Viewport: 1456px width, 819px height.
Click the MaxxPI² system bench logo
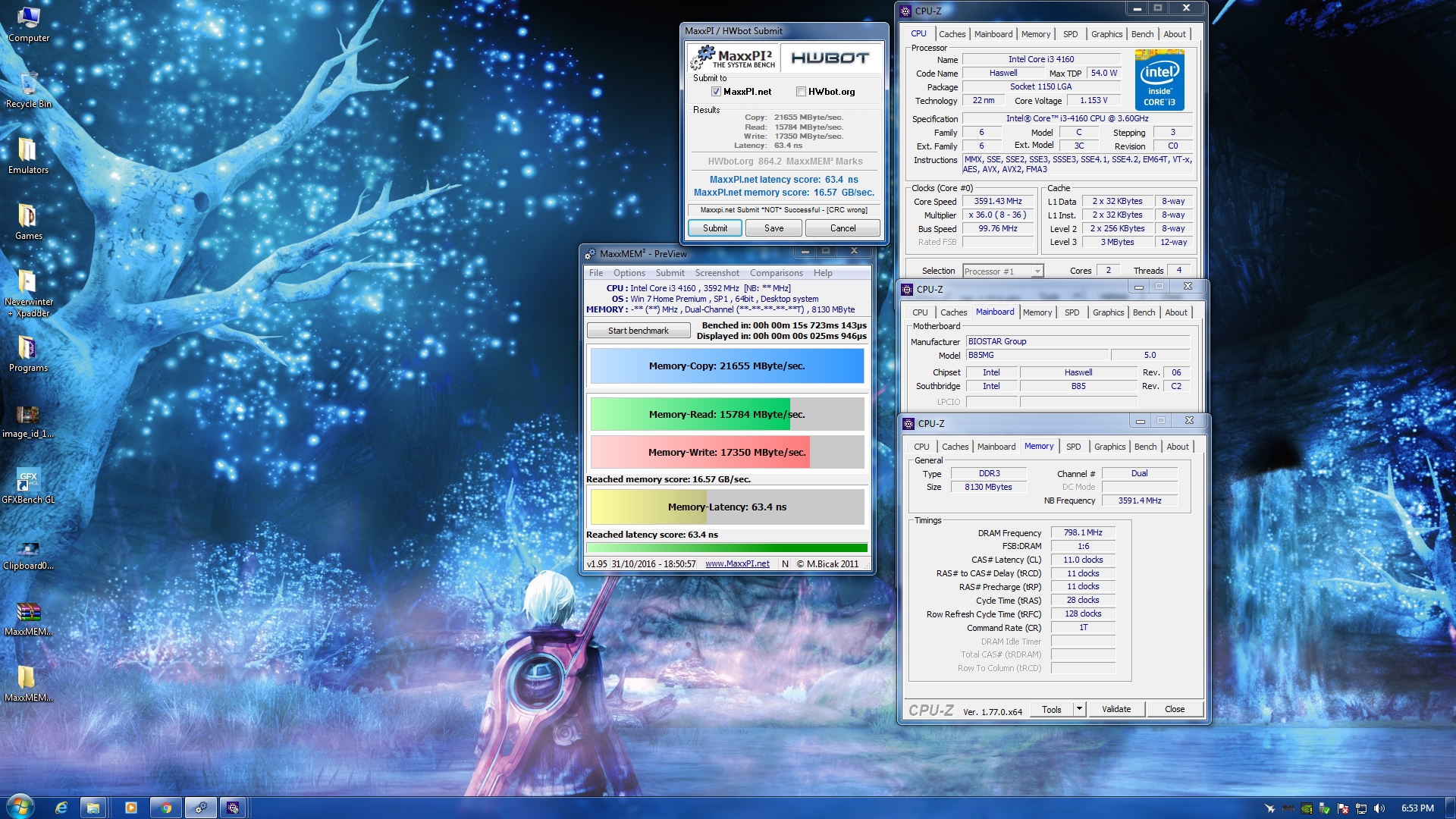[733, 58]
